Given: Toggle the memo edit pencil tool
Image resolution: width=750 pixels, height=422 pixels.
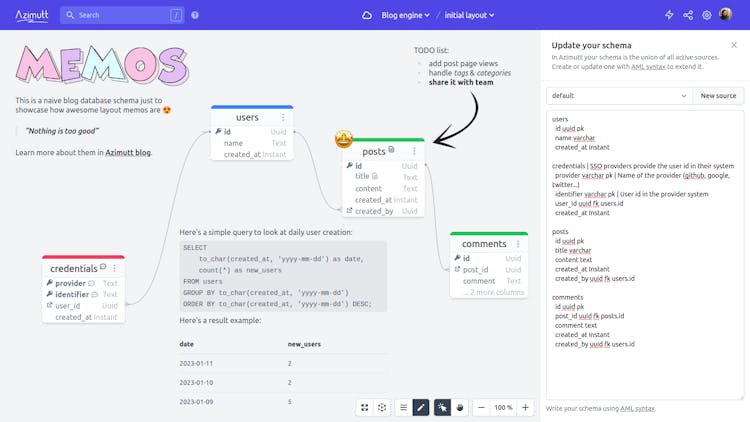Looking at the screenshot, I should [x=420, y=408].
